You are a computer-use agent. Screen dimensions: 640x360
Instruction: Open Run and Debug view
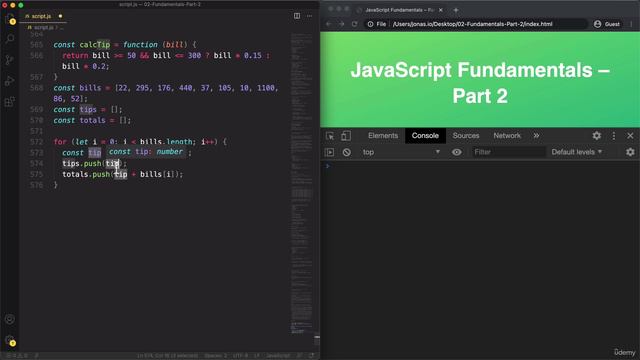[x=10, y=81]
